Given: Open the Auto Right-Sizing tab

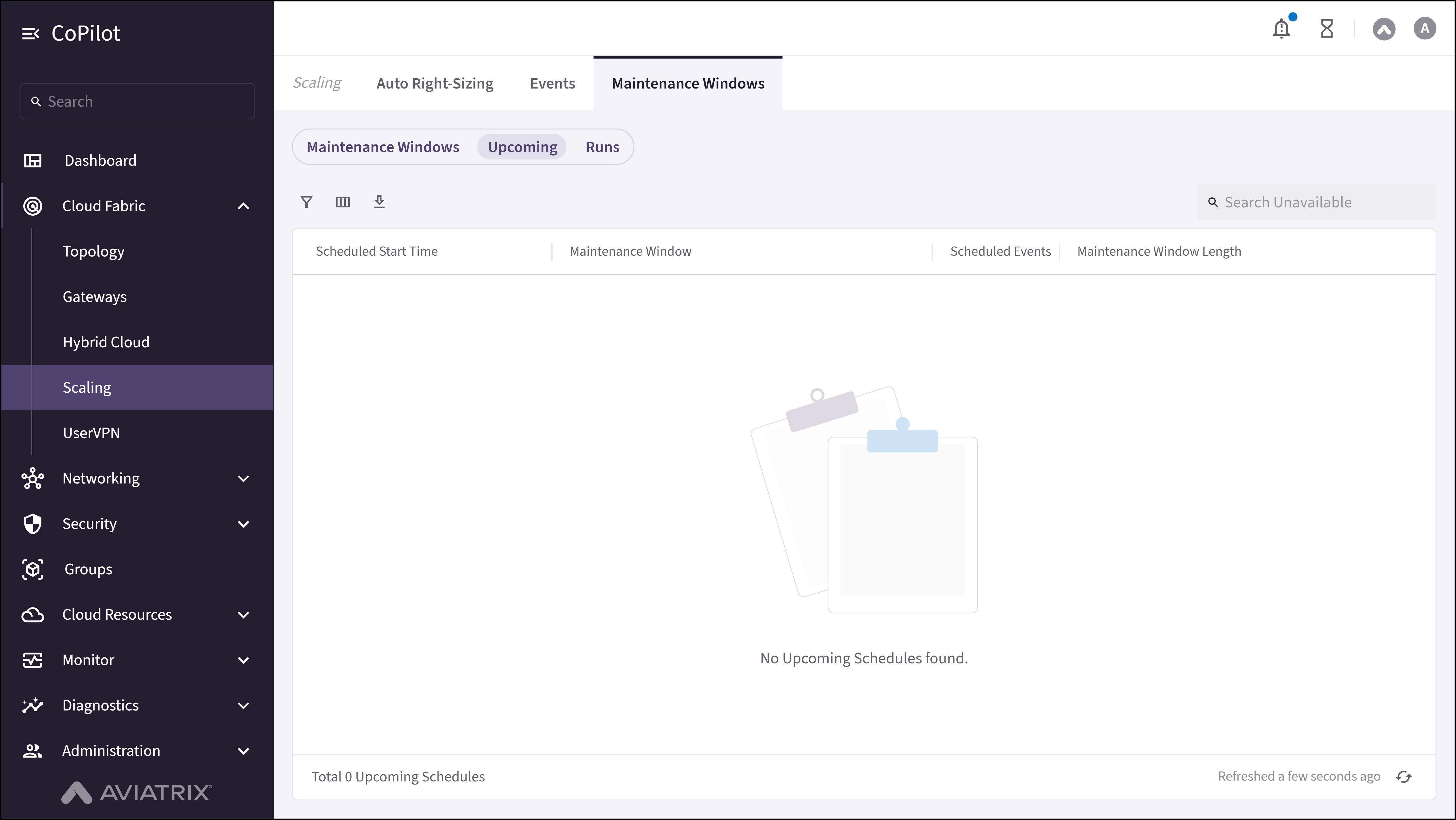Looking at the screenshot, I should [x=434, y=83].
